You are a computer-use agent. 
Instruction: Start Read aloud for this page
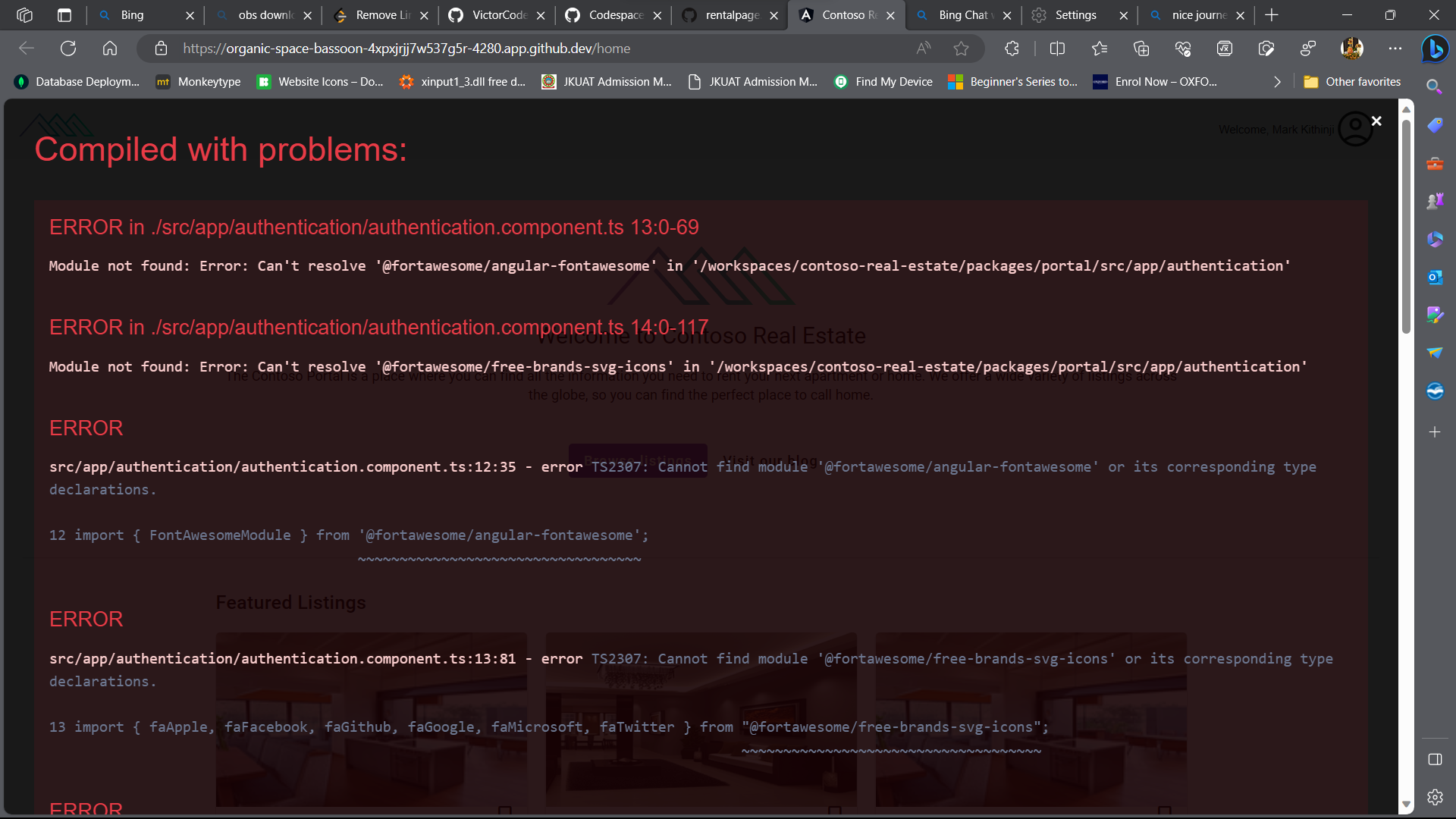(x=924, y=48)
